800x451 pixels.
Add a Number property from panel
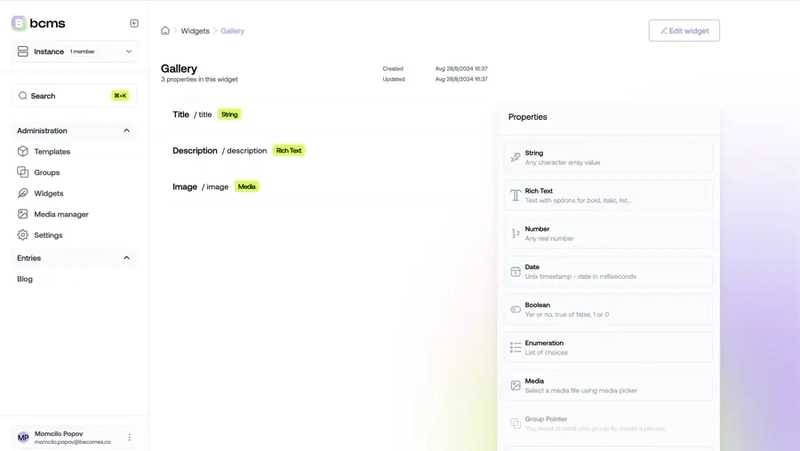click(608, 233)
